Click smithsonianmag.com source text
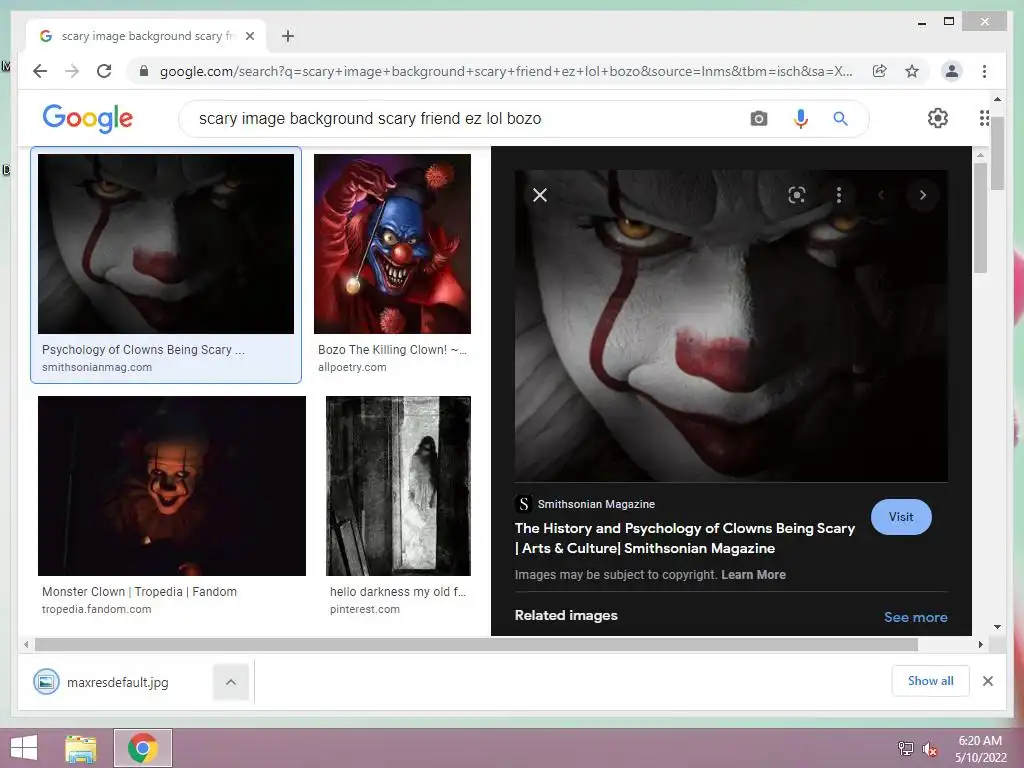1024x768 pixels. click(x=97, y=367)
